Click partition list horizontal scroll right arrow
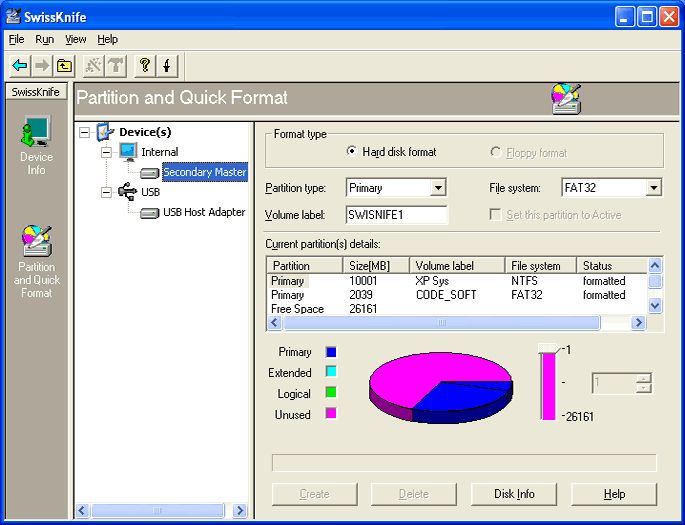 pyautogui.click(x=639, y=323)
